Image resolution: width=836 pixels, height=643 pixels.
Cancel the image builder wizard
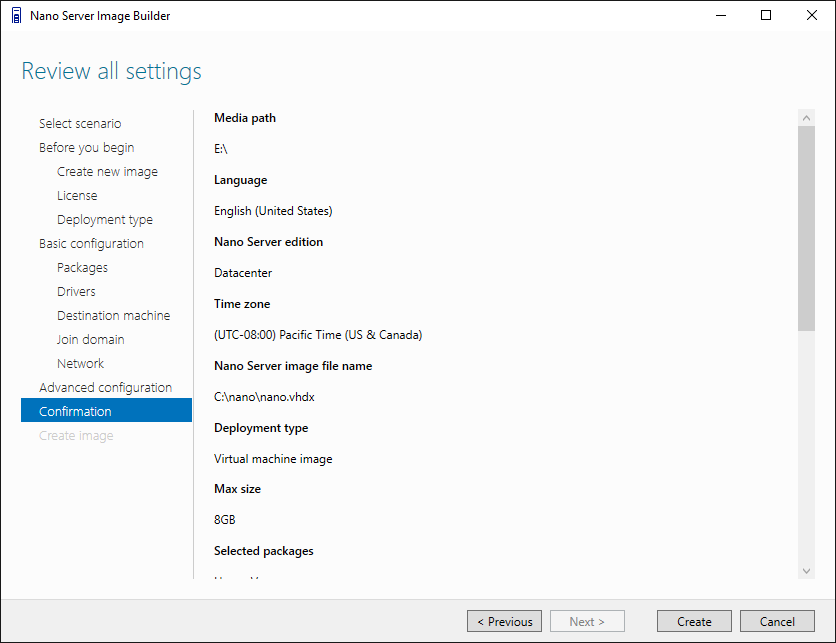click(777, 621)
